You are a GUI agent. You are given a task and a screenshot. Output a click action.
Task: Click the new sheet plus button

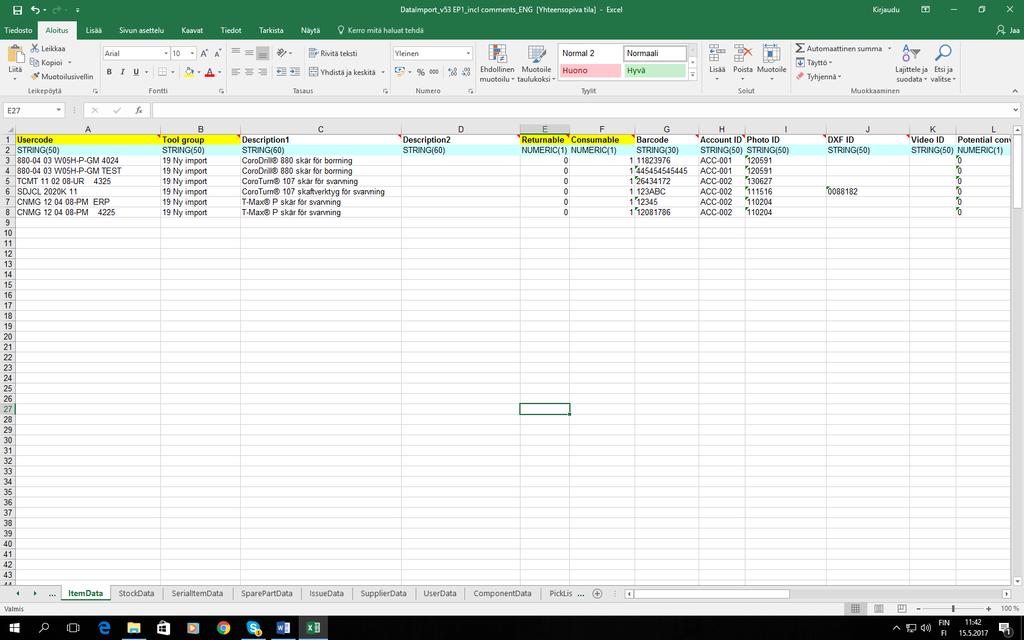tap(597, 593)
